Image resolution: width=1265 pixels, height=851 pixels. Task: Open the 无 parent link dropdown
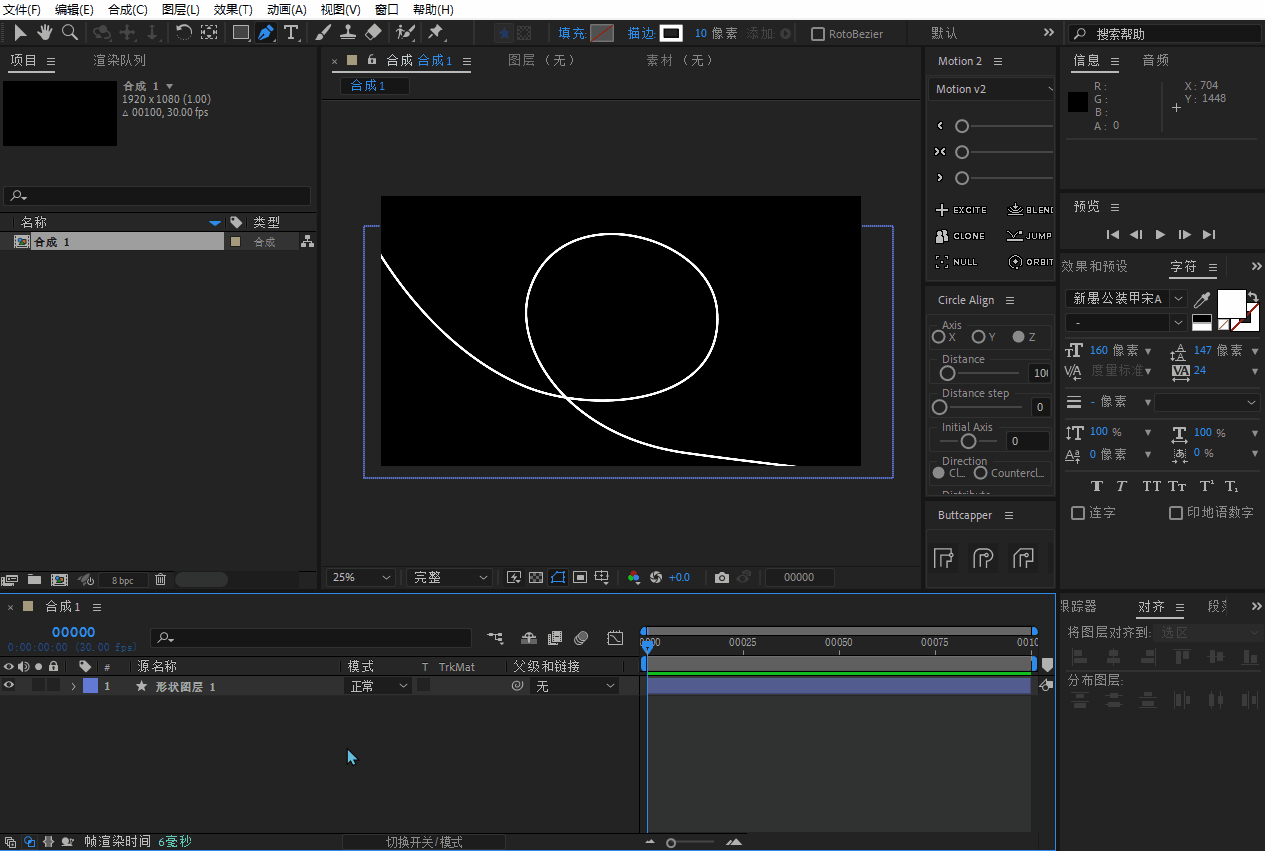575,686
